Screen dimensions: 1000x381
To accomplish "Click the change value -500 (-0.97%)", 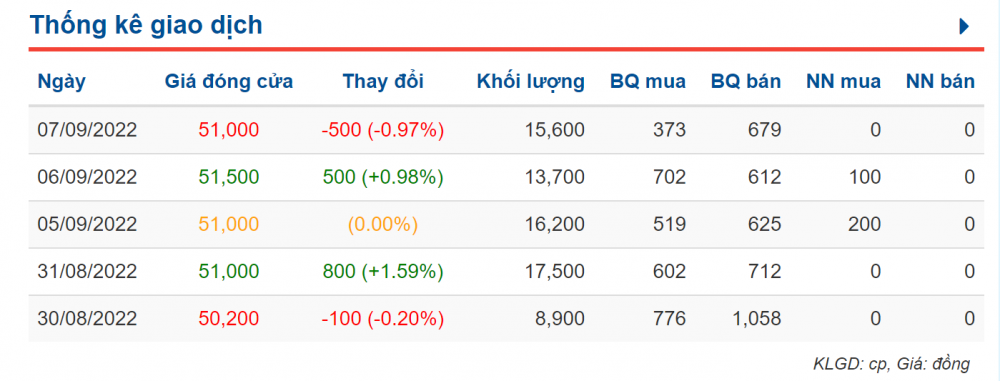I will coord(383,130).
